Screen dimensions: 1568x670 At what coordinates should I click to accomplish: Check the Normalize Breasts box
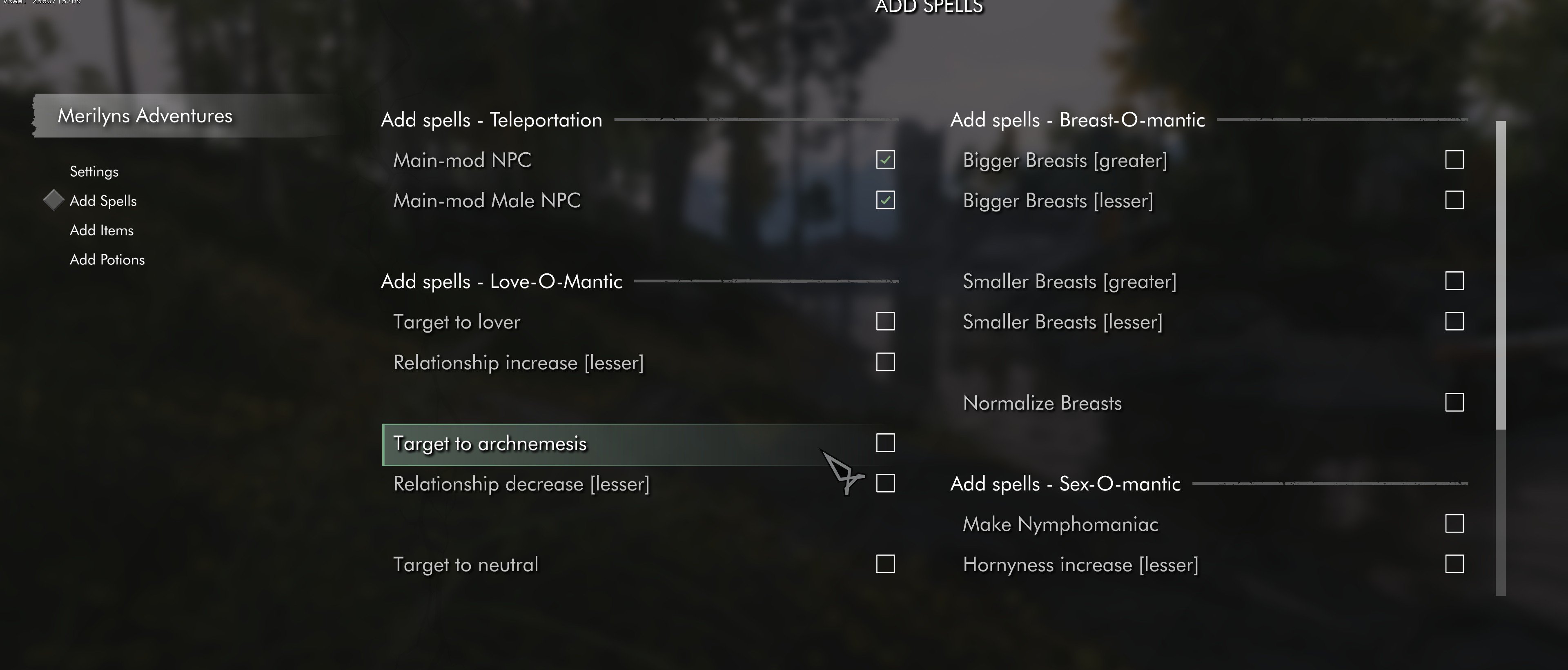(x=1454, y=402)
